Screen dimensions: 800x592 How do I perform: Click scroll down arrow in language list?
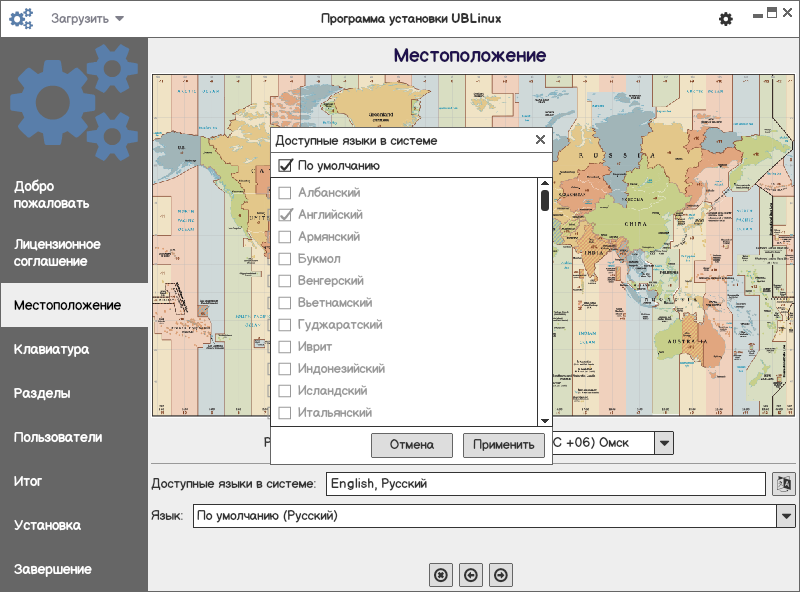(x=545, y=421)
